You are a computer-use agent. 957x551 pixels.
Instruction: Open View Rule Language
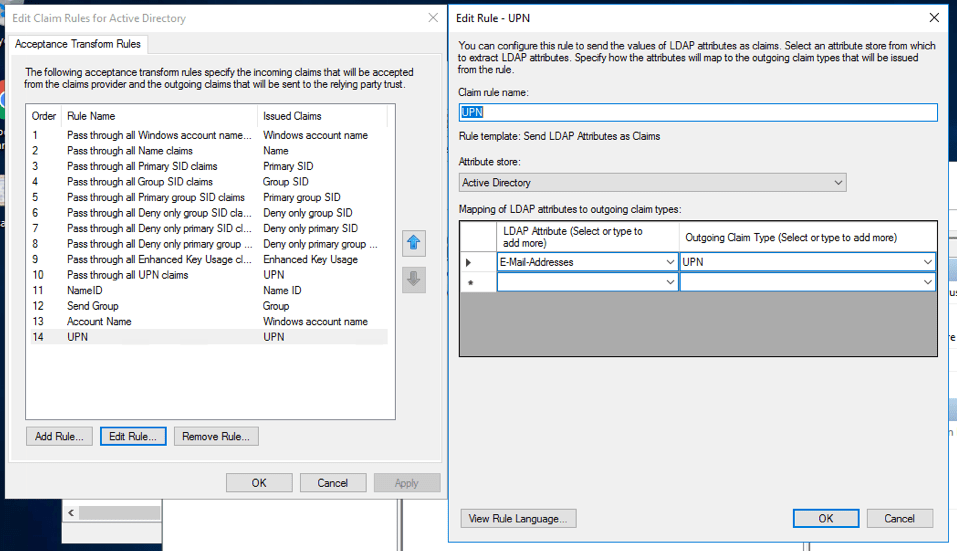click(x=518, y=518)
